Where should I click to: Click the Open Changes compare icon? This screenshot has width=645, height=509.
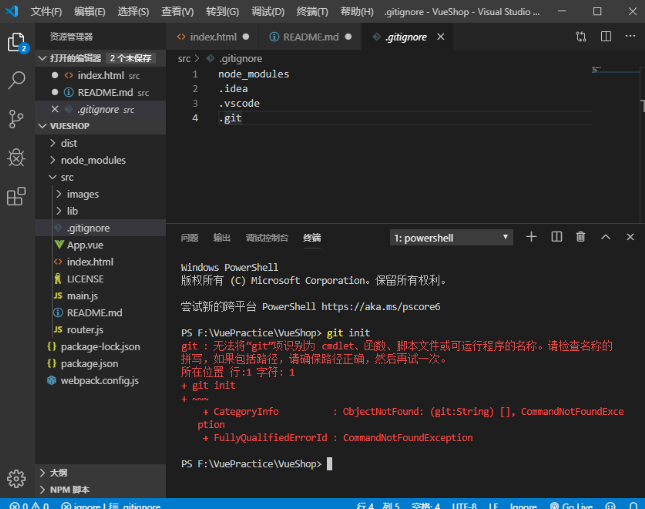point(581,37)
